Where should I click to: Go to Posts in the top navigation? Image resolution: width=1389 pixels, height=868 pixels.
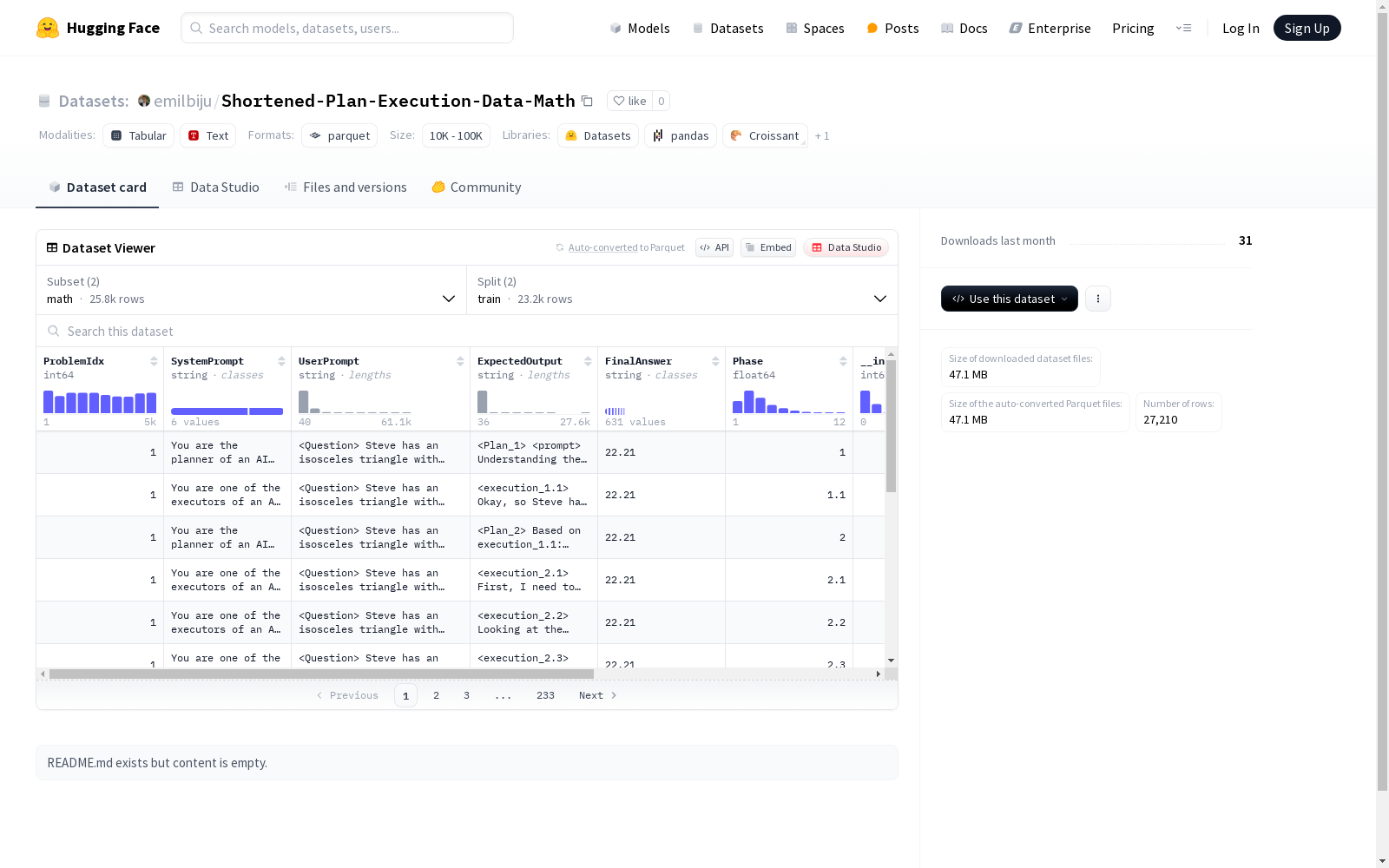pos(892,28)
